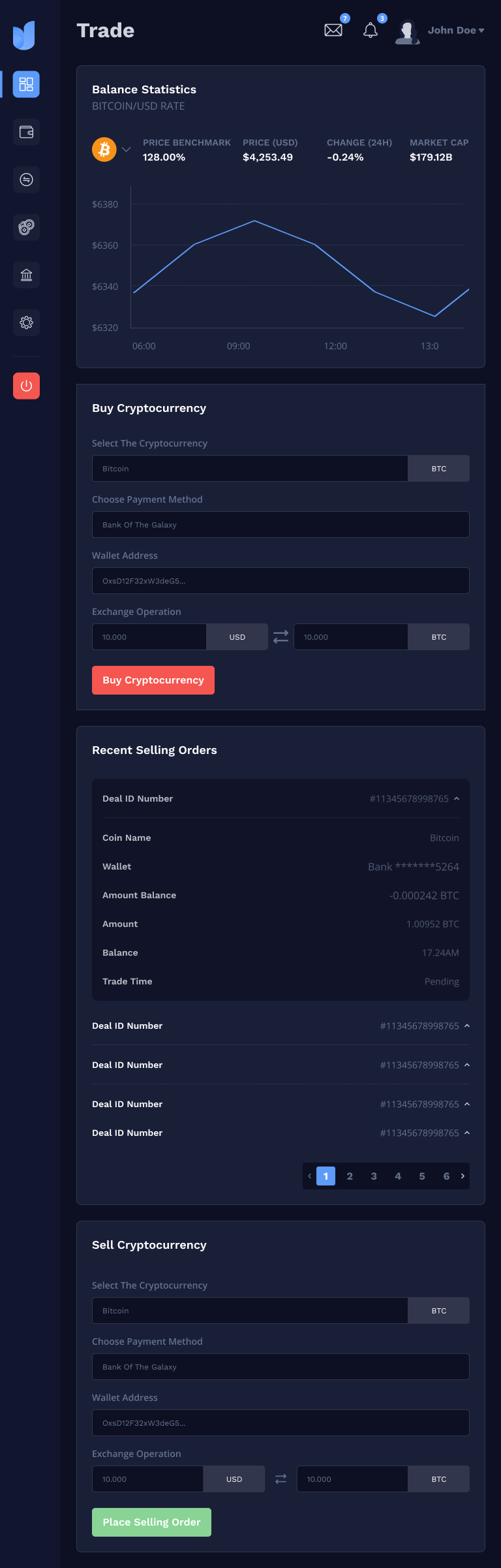Click the Place Selling Order button
Screen dimensions: 501x1568
(x=151, y=1522)
